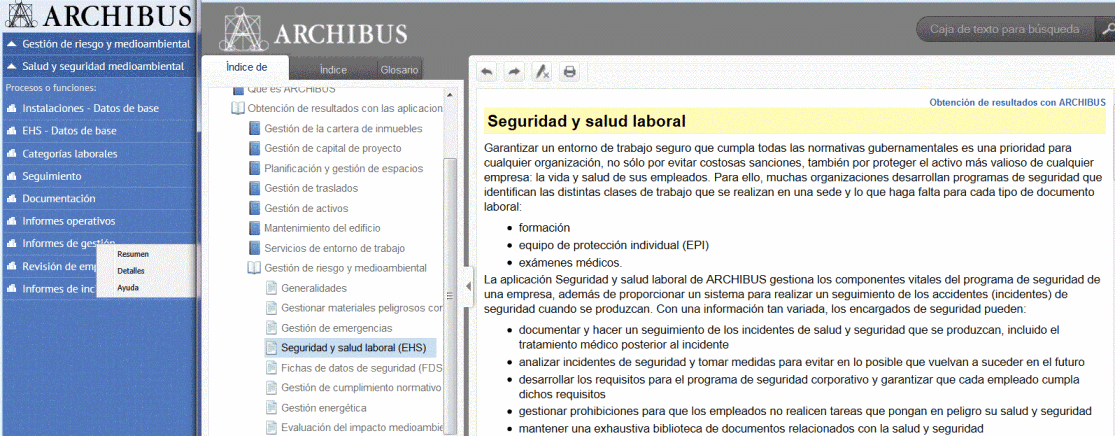Click the search magnifier icon
This screenshot has height=436, width=1115.
point(1106,30)
